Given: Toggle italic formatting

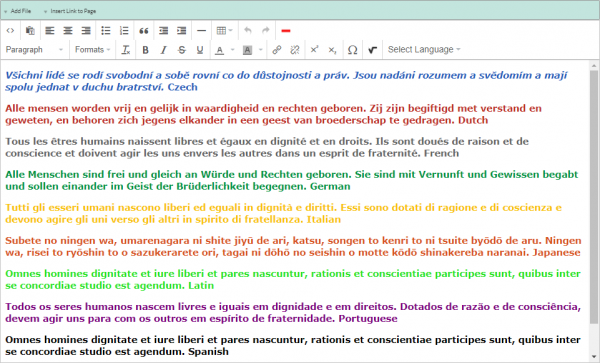Looking at the screenshot, I should pyautogui.click(x=163, y=50).
